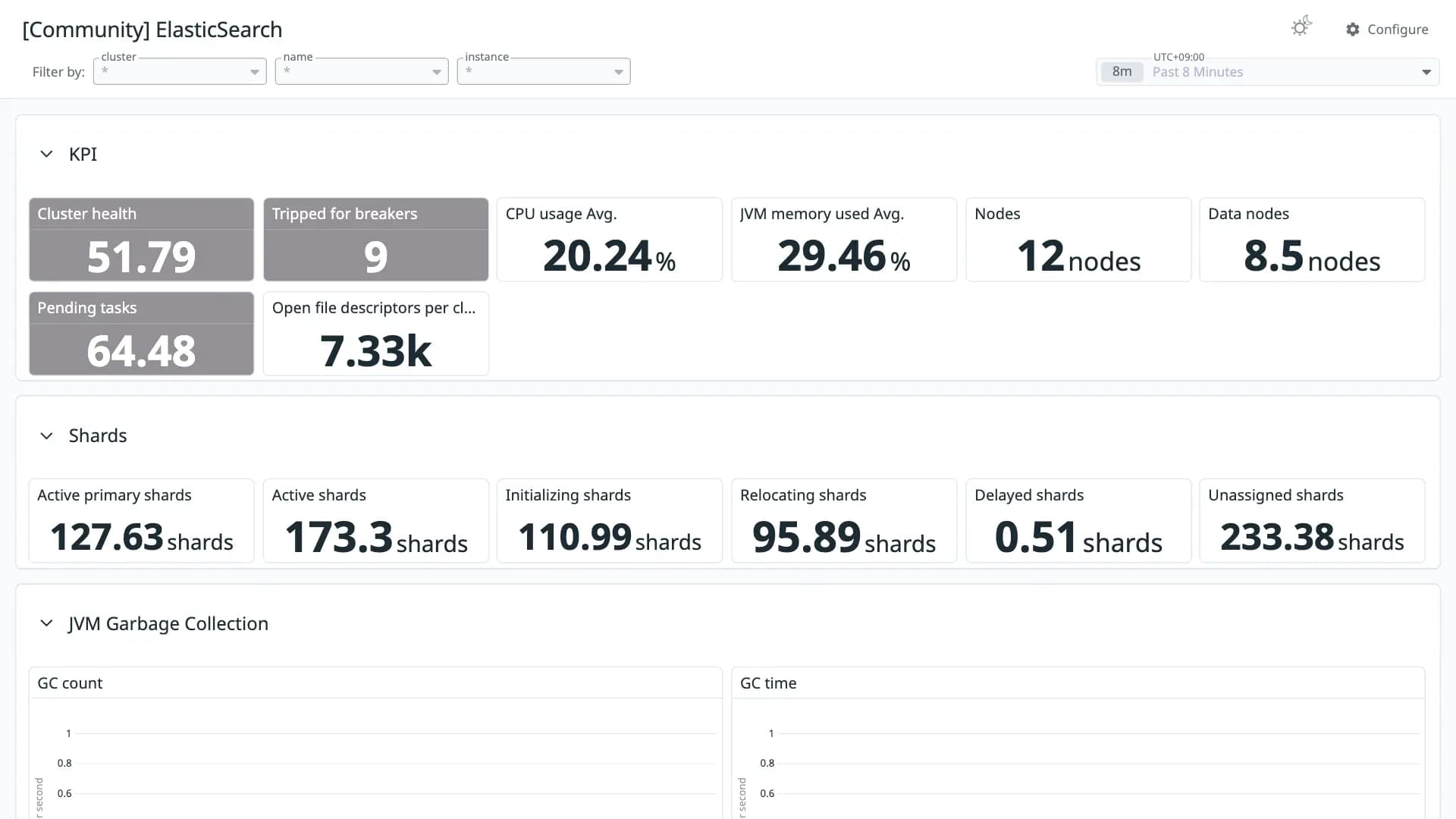Click the Nodes value 12 nodes
Viewport: 1456px width, 819px height.
click(x=1078, y=256)
